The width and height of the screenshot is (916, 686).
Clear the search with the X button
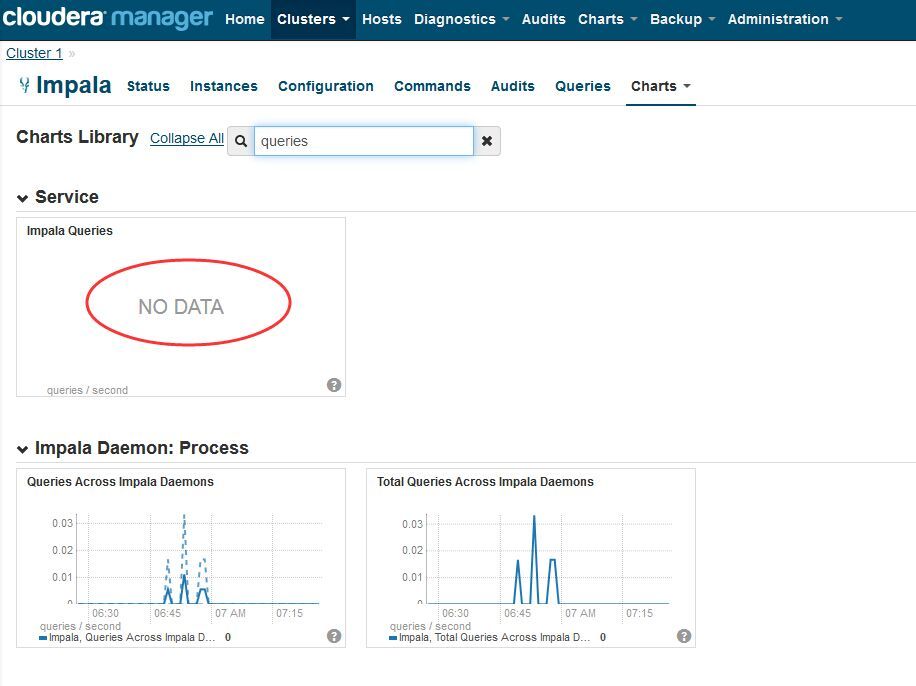pyautogui.click(x=487, y=141)
